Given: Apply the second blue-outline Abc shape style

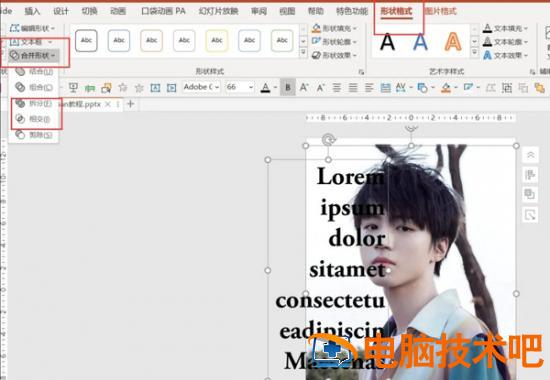Looking at the screenshot, I should point(119,40).
